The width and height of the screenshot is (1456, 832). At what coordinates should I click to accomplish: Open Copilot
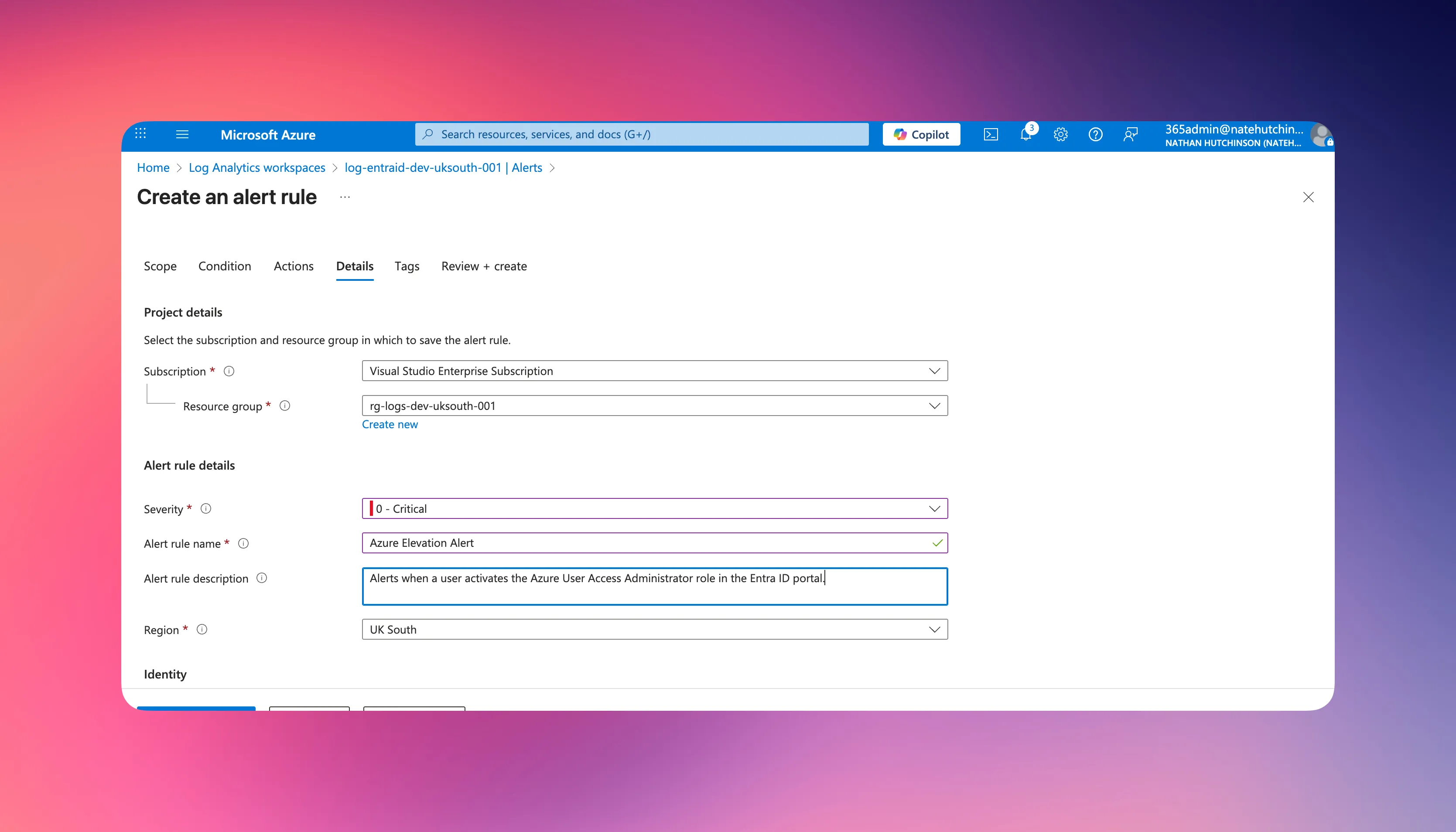[921, 134]
